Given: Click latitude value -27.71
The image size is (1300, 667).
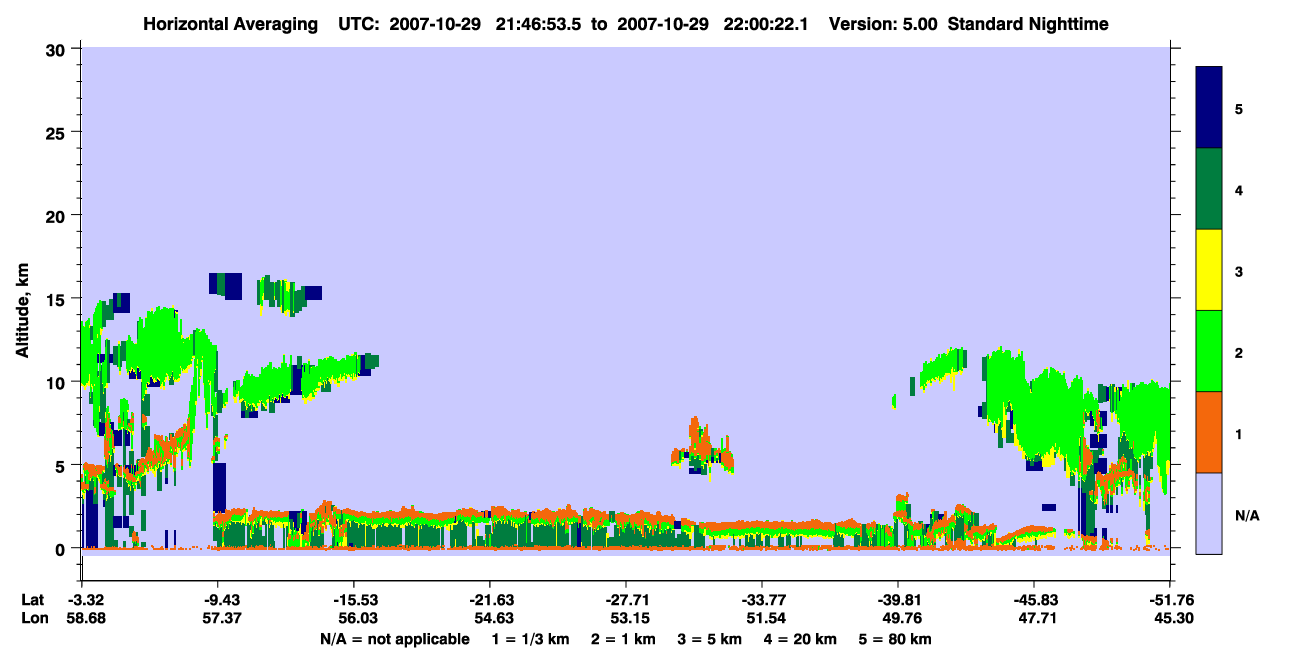Looking at the screenshot, I should tap(626, 600).
